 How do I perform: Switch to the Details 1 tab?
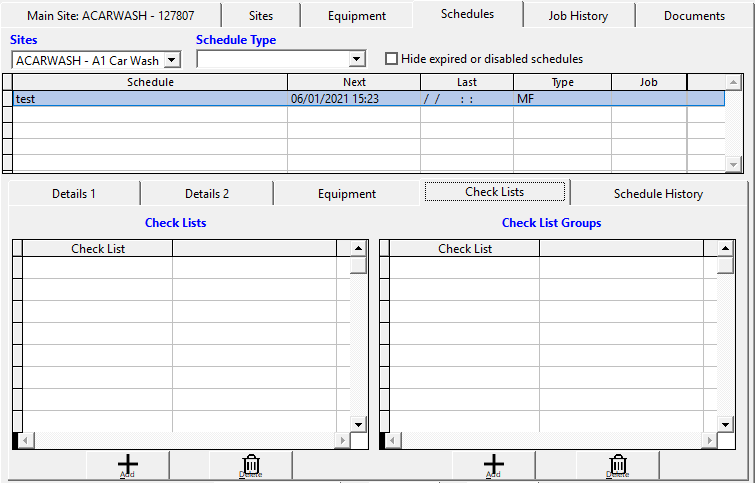[74, 193]
